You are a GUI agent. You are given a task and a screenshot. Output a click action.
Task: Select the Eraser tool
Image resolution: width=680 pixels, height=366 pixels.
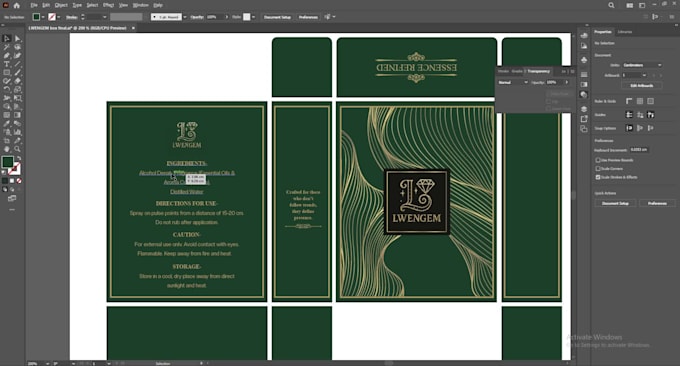click(17, 81)
